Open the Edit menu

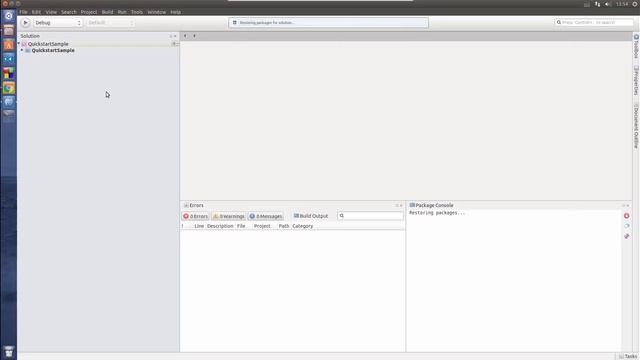[x=36, y=12]
